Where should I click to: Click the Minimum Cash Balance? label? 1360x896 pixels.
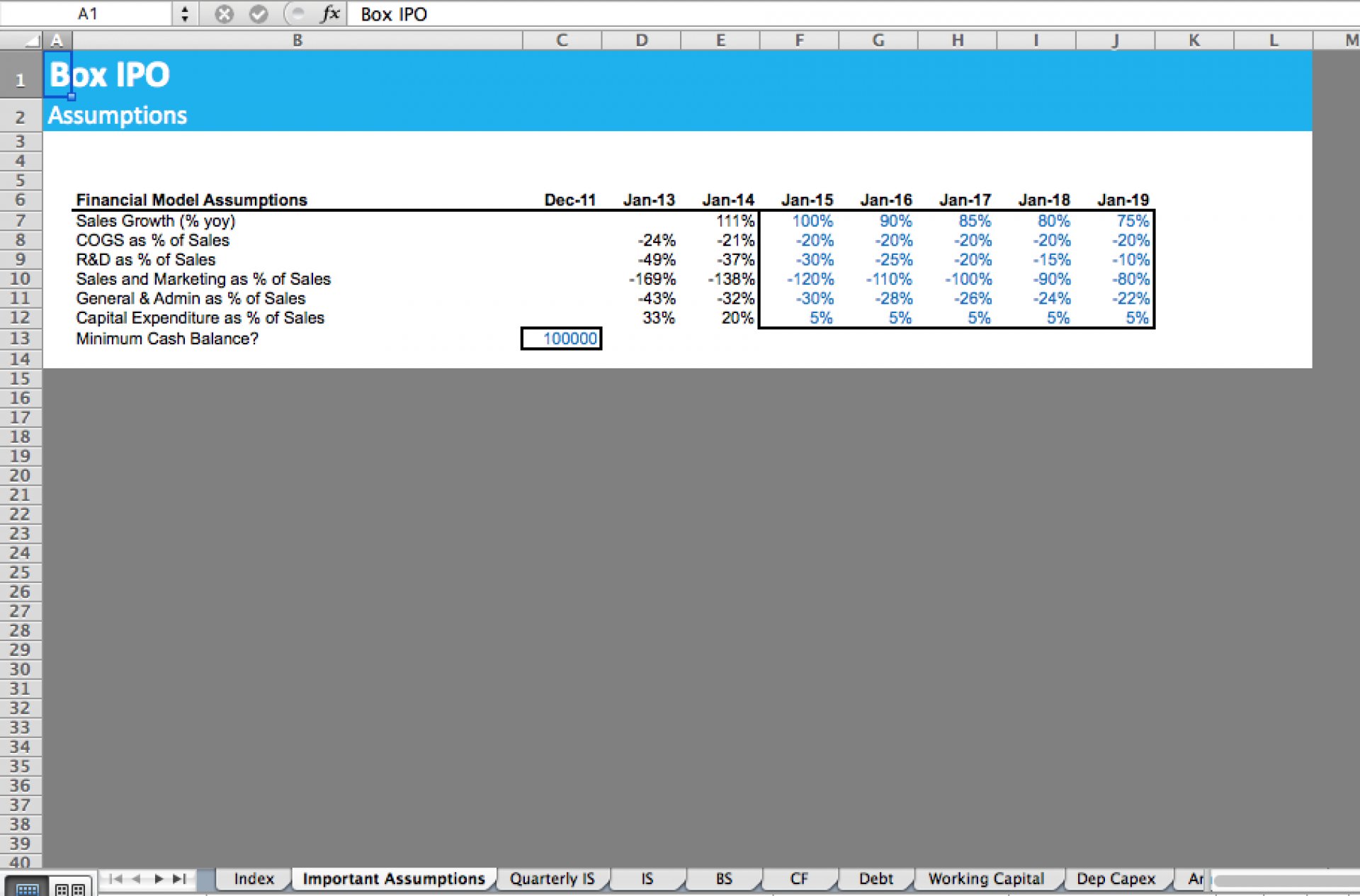(167, 339)
